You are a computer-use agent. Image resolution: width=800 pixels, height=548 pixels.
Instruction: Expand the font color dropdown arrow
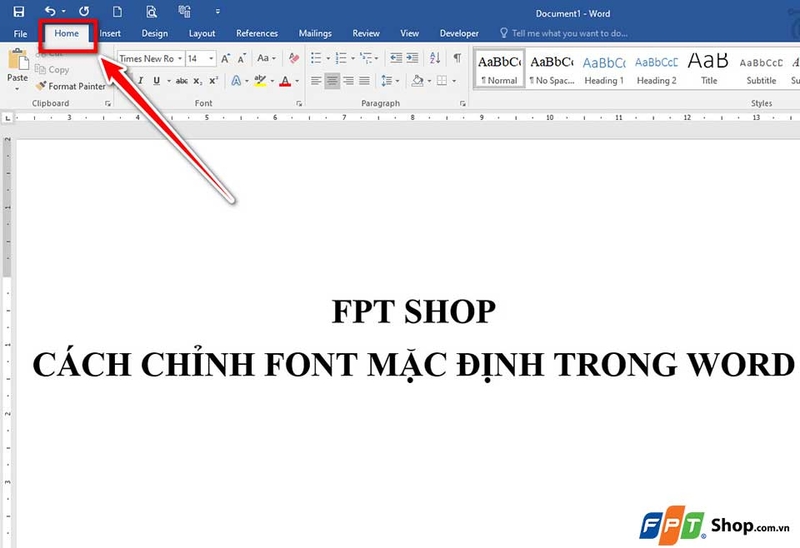[x=297, y=81]
